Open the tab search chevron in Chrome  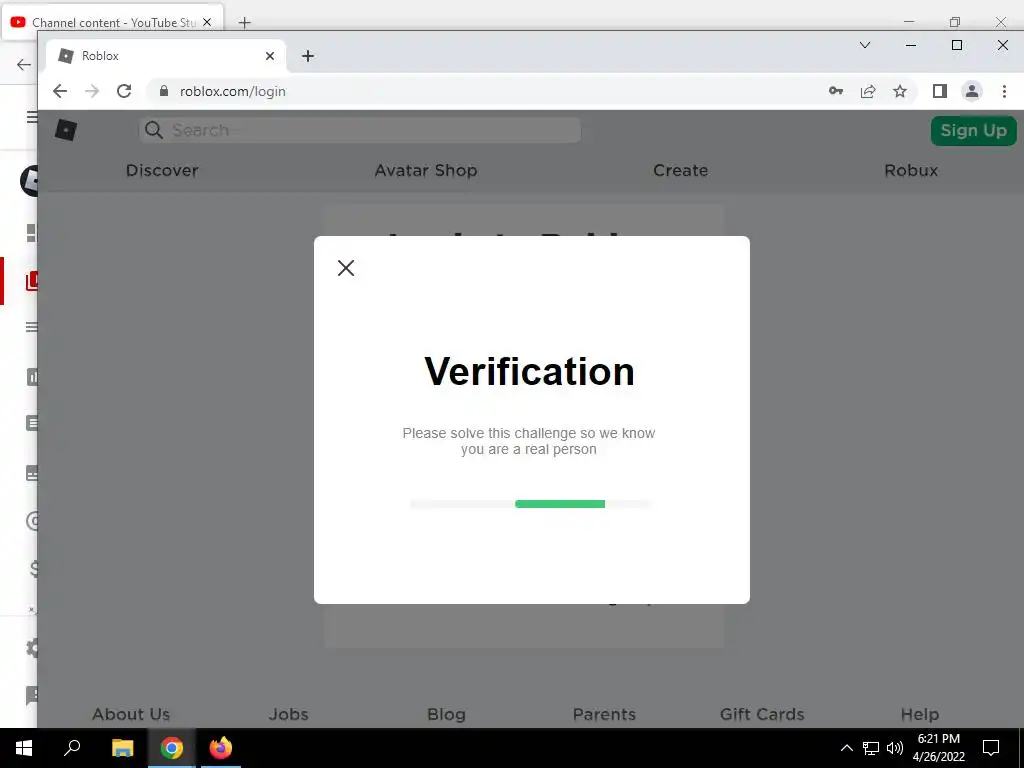coord(865,45)
